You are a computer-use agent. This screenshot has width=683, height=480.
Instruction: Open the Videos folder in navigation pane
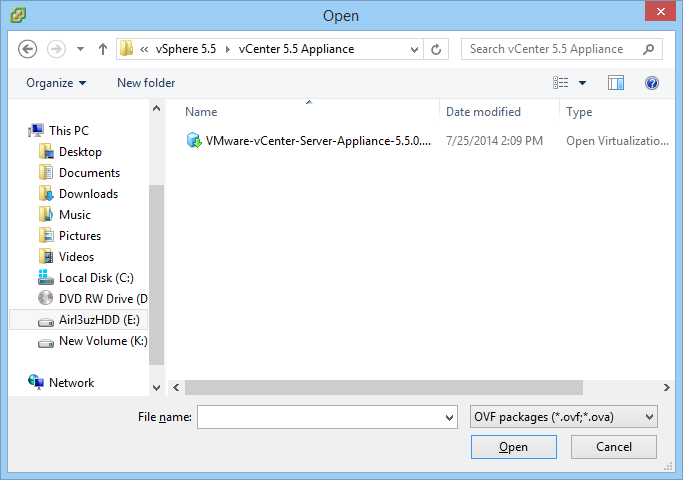tap(76, 257)
